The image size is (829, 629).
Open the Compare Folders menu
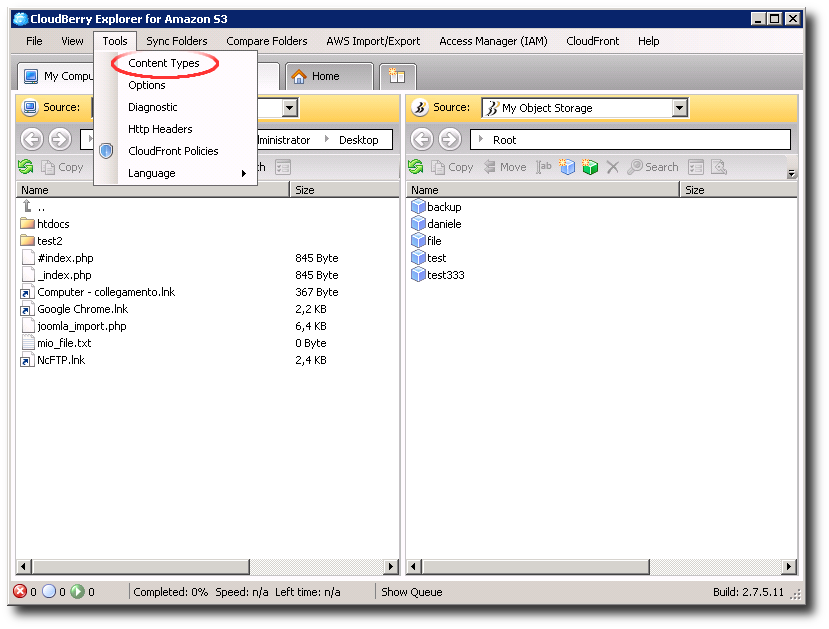[266, 41]
